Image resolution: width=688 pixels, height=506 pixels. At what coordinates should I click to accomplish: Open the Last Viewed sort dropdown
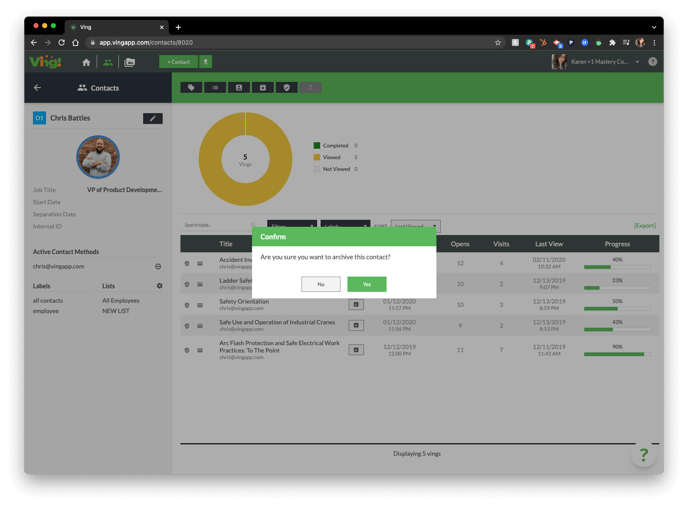point(416,226)
